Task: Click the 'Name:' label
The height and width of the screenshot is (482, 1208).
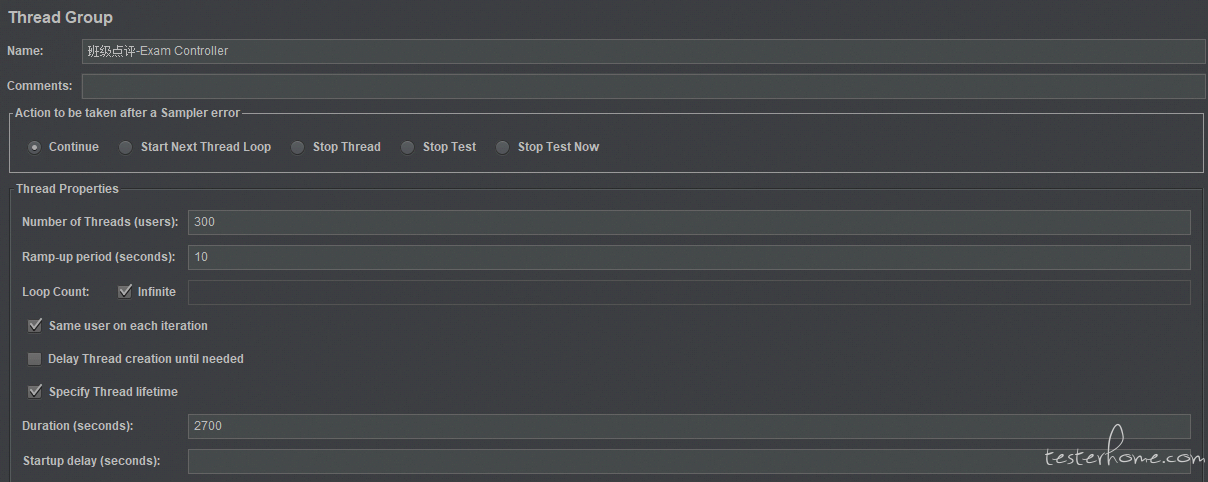Action: 25,51
